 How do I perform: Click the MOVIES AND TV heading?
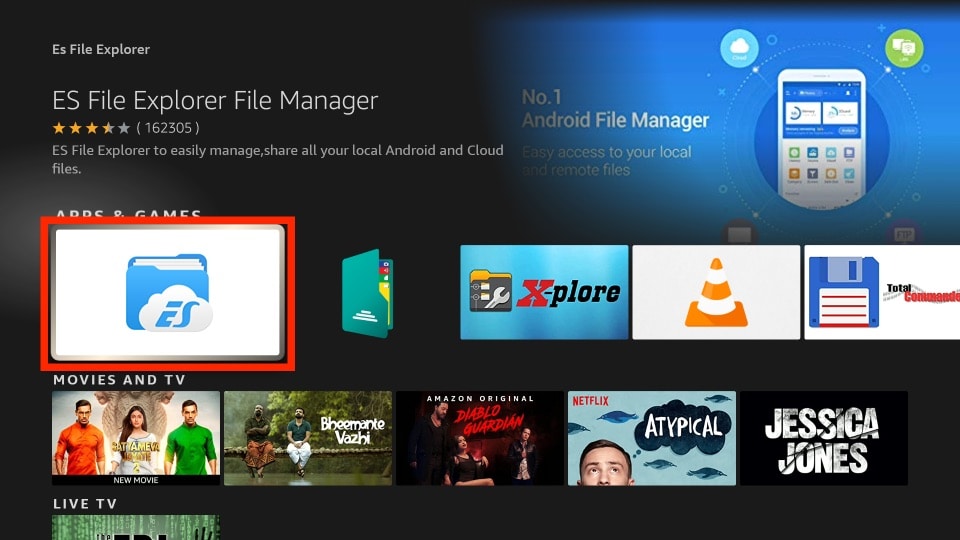(119, 380)
